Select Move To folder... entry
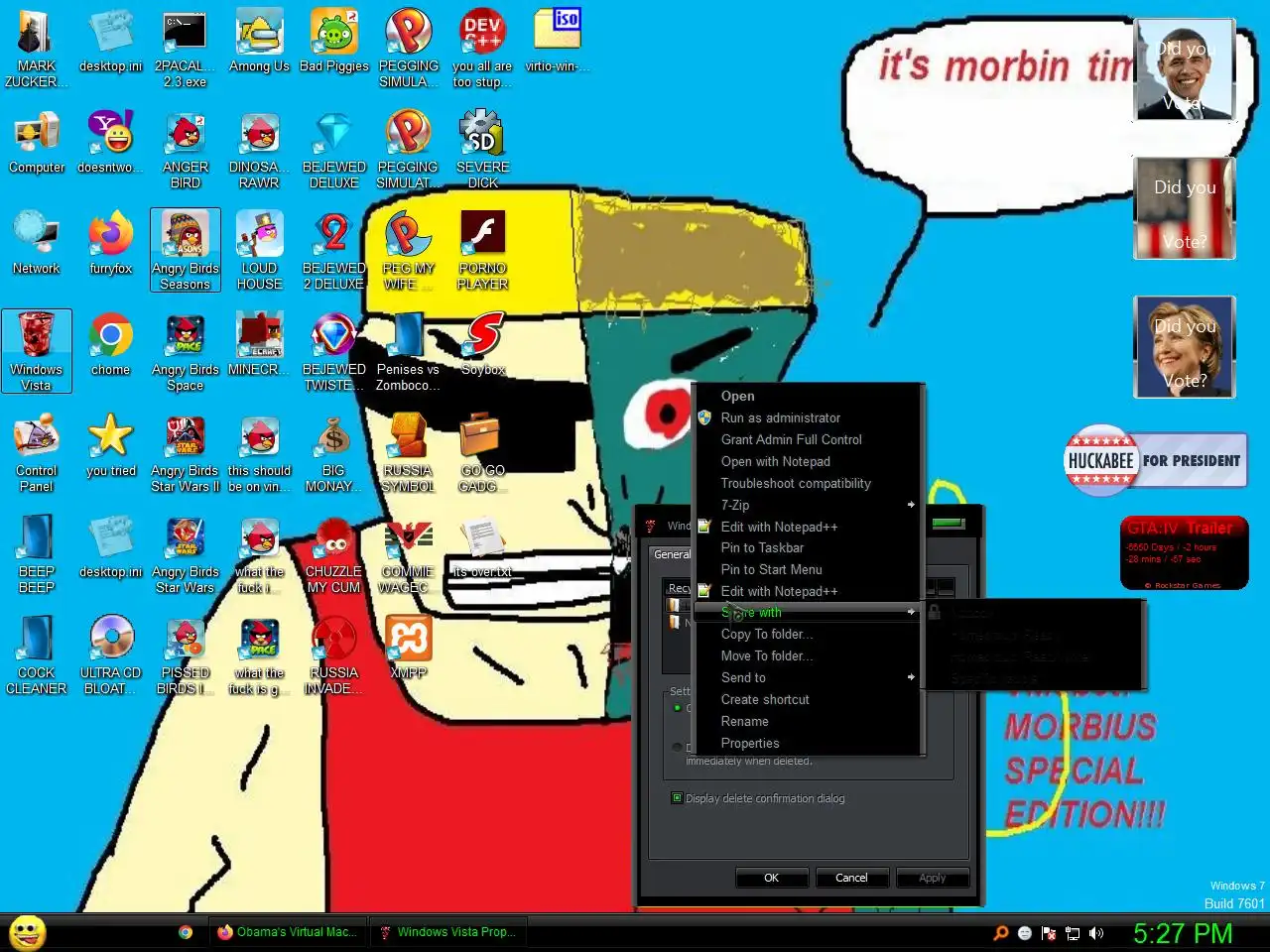The width and height of the screenshot is (1270, 952). pyautogui.click(x=807, y=655)
